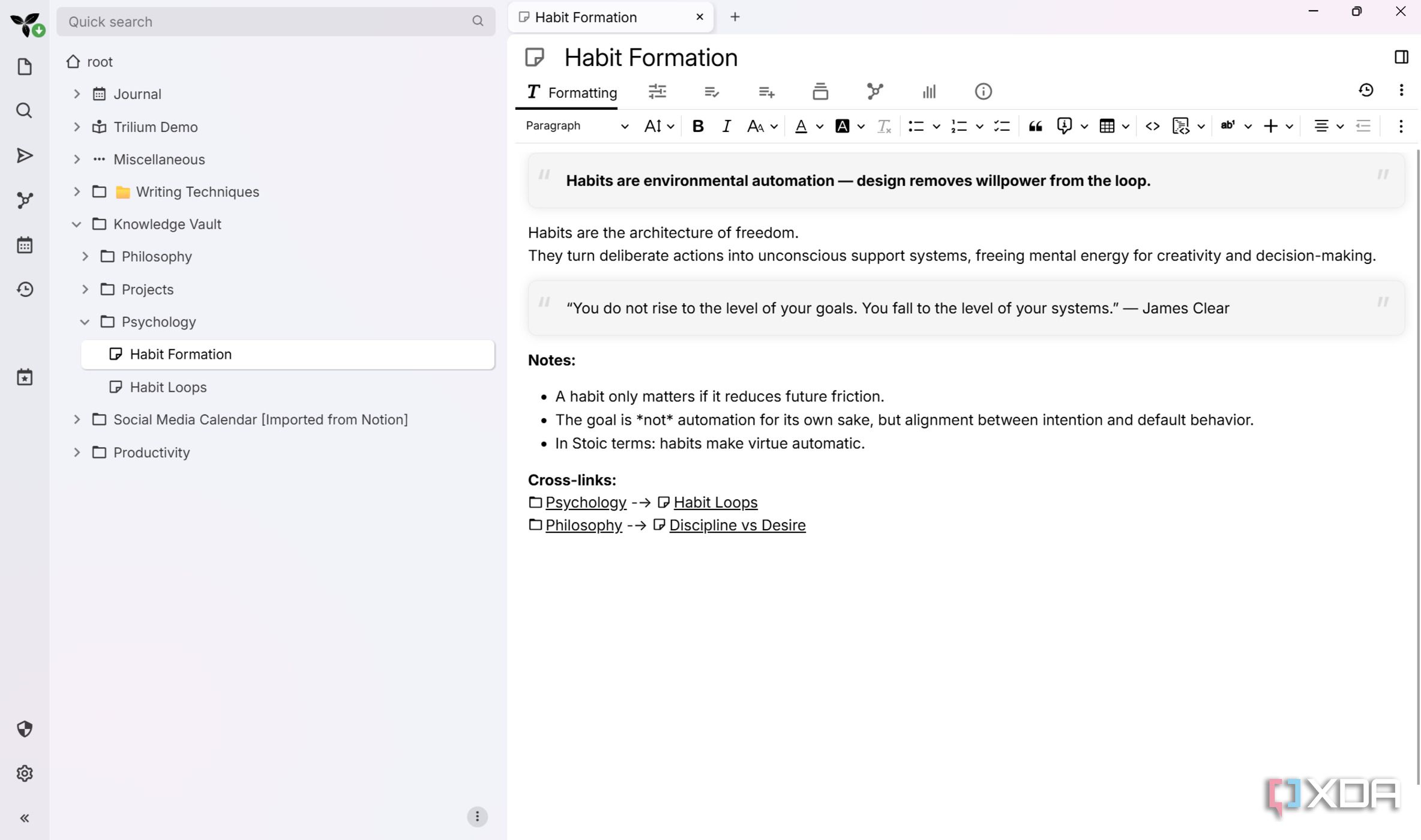Screen dimensions: 1421x840
Task: Expand the Productivity folder
Action: (77, 452)
